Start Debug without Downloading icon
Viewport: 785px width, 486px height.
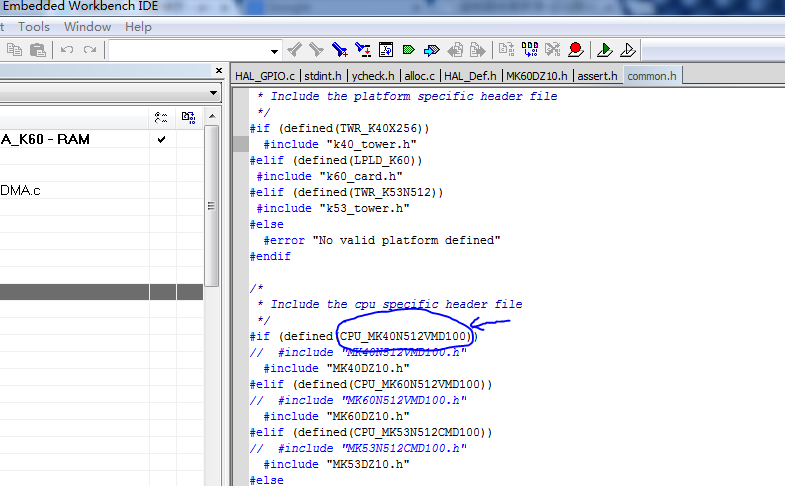[628, 50]
